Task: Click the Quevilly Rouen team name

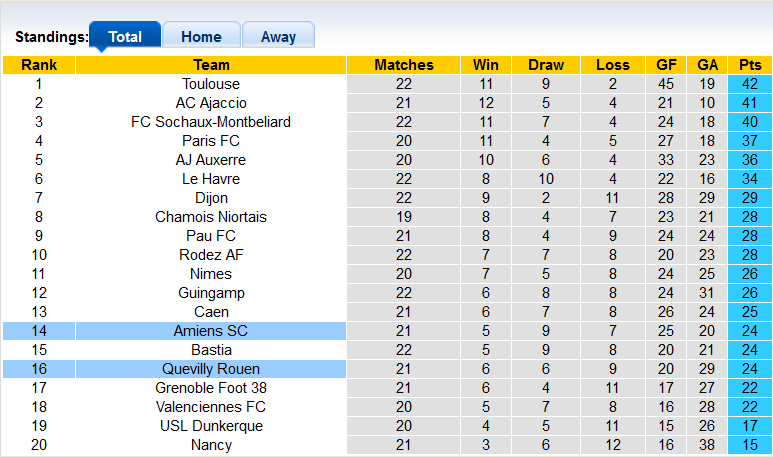Action: click(211, 369)
